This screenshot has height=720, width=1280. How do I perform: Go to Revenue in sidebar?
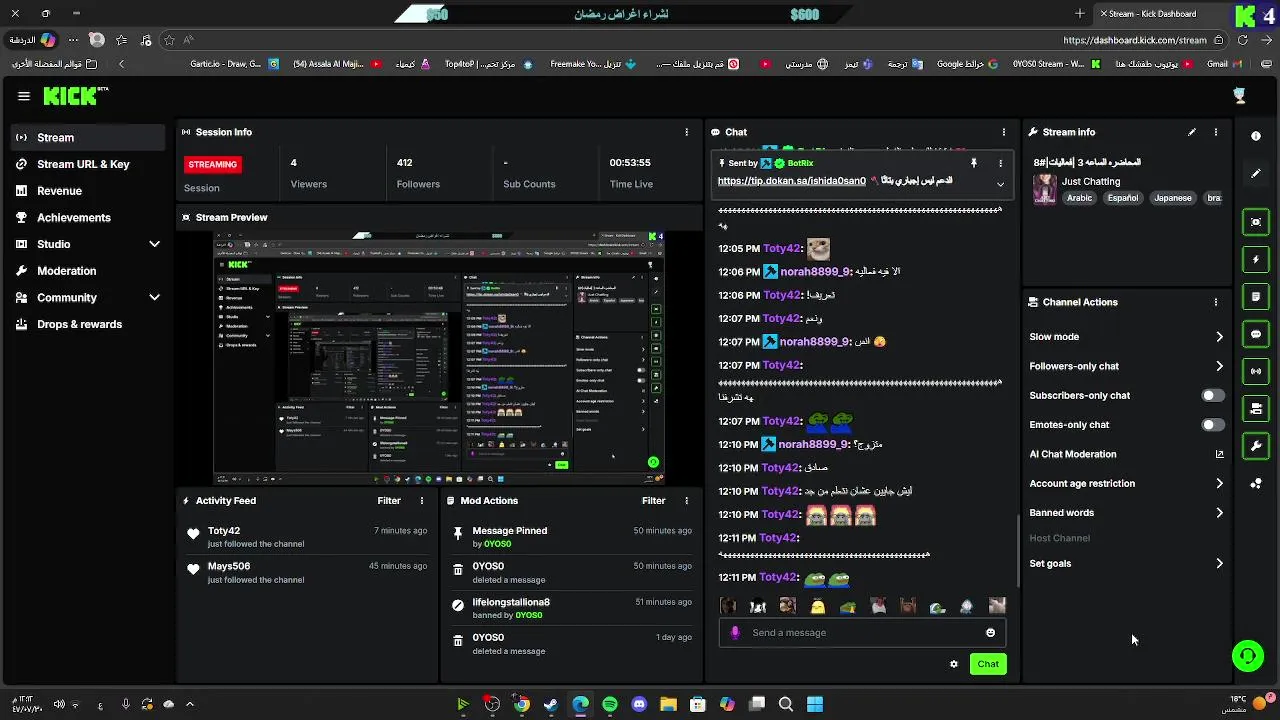pyautogui.click(x=88, y=191)
